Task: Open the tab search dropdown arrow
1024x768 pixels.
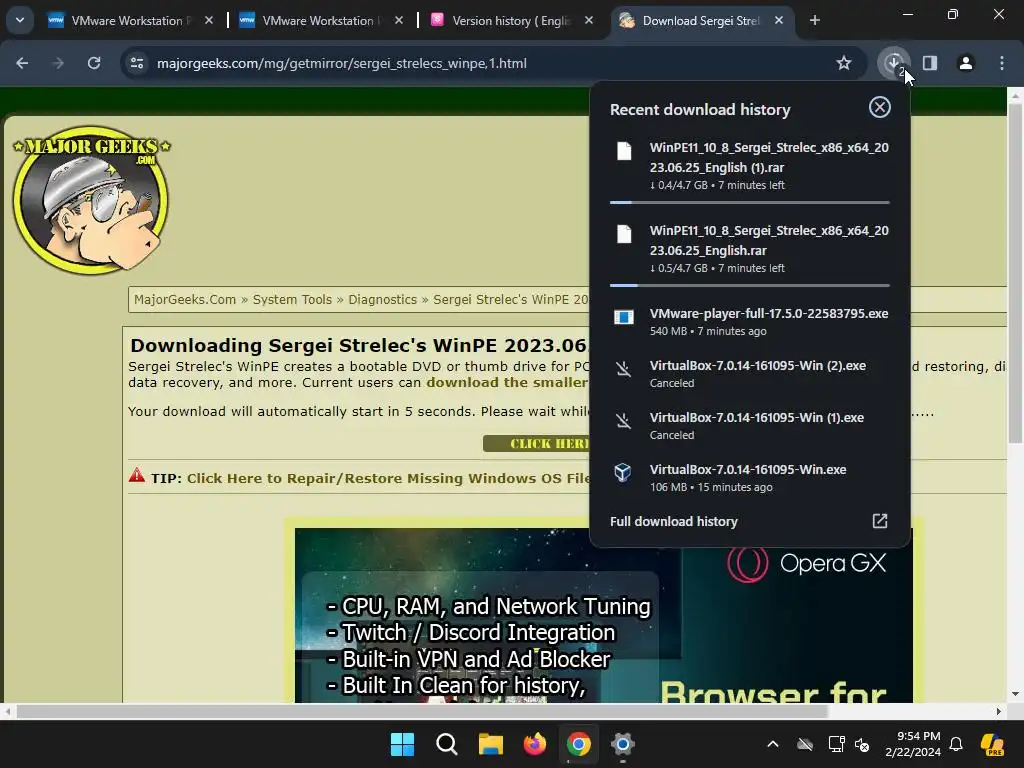Action: tap(20, 20)
